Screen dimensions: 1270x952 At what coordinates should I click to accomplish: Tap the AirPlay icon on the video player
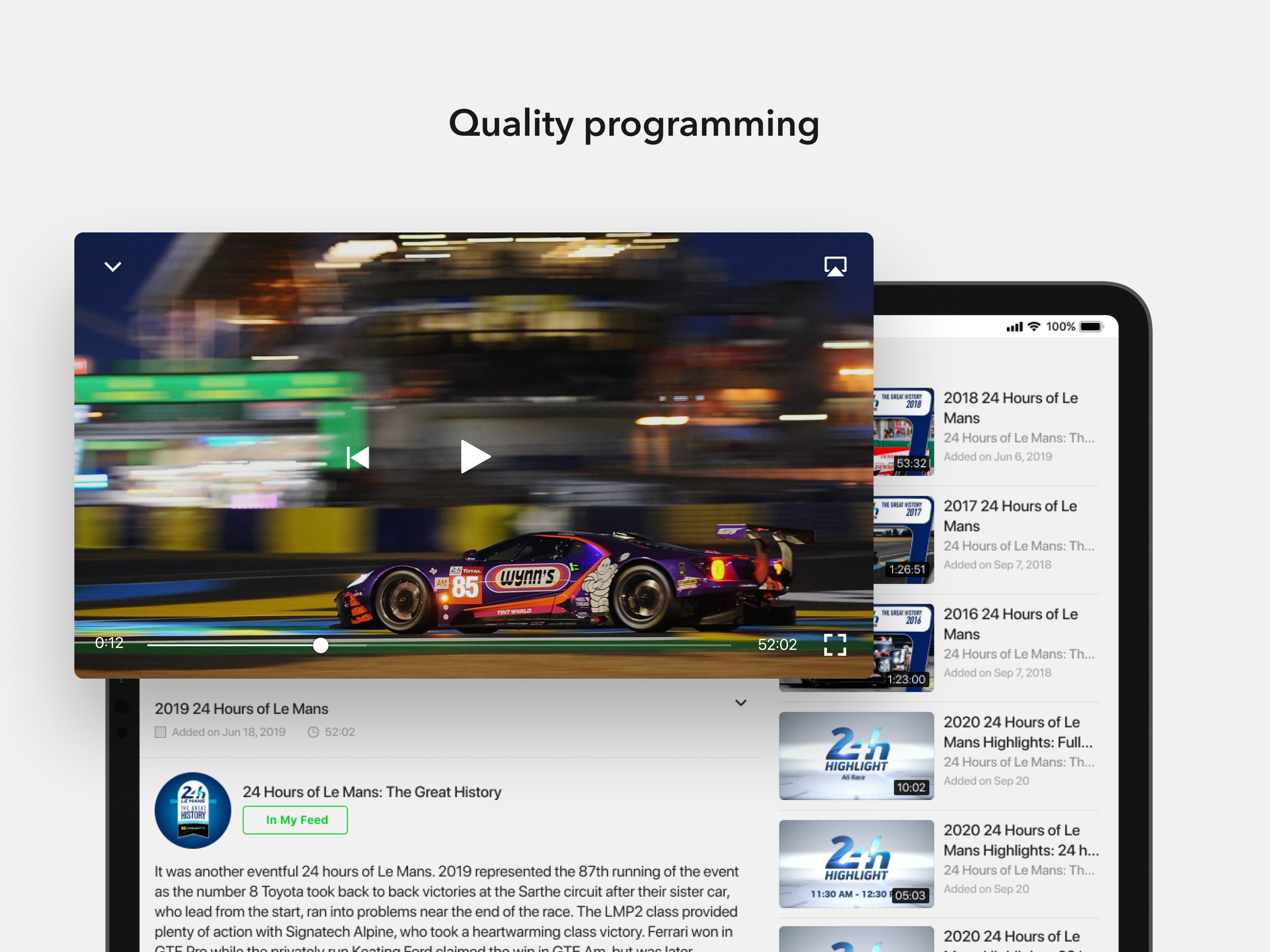pos(835,266)
